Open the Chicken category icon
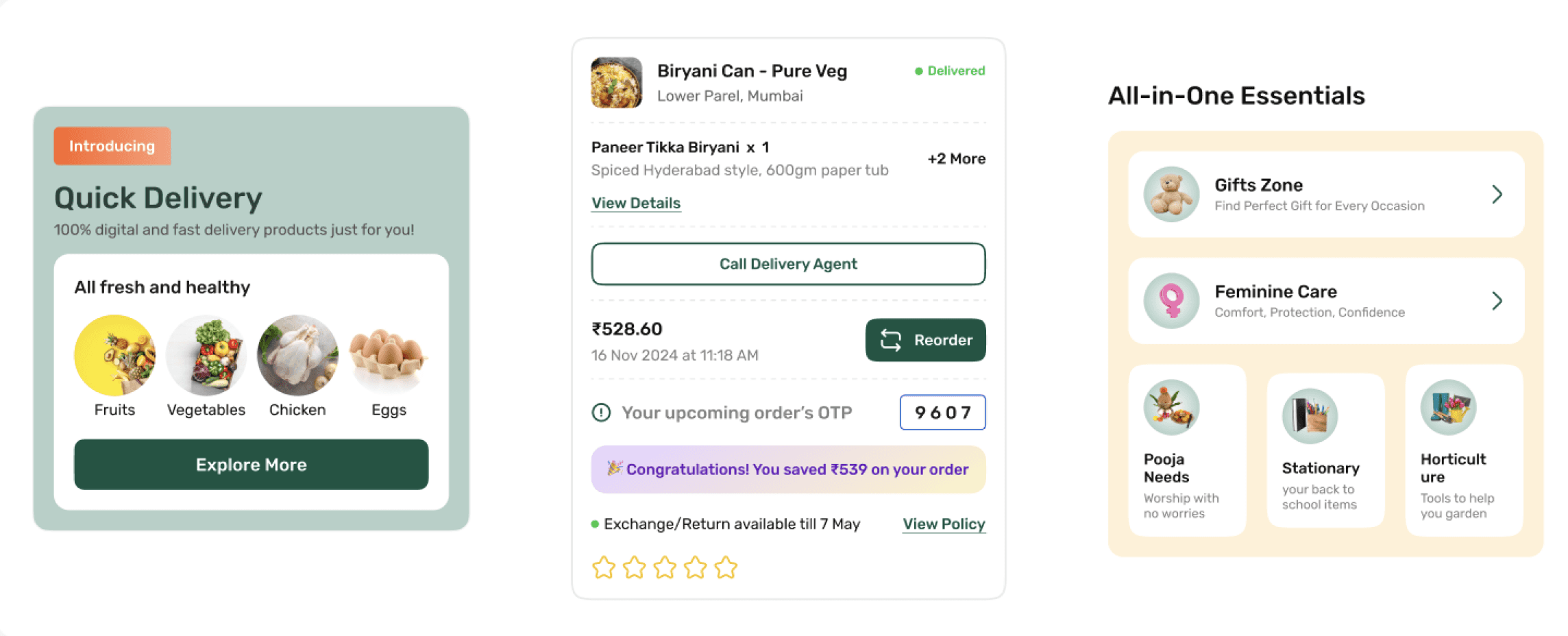Image resolution: width=1568 pixels, height=636 pixels. pos(297,355)
